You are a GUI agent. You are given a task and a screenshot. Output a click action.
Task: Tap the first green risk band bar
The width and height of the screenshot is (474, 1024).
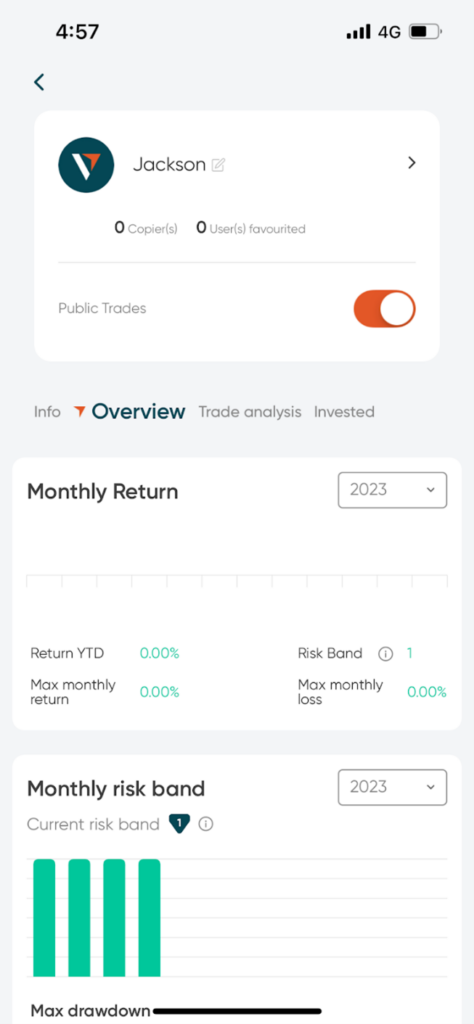44,918
